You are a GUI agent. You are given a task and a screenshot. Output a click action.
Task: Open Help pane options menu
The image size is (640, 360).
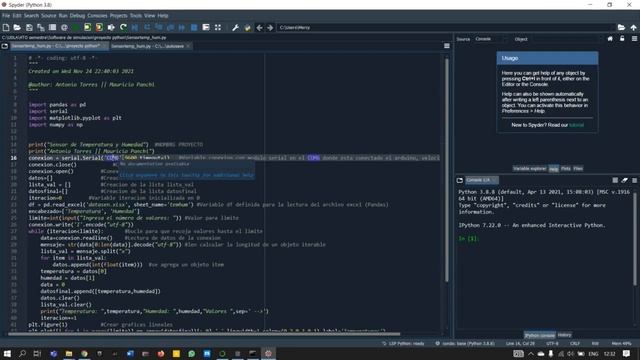coord(634,39)
